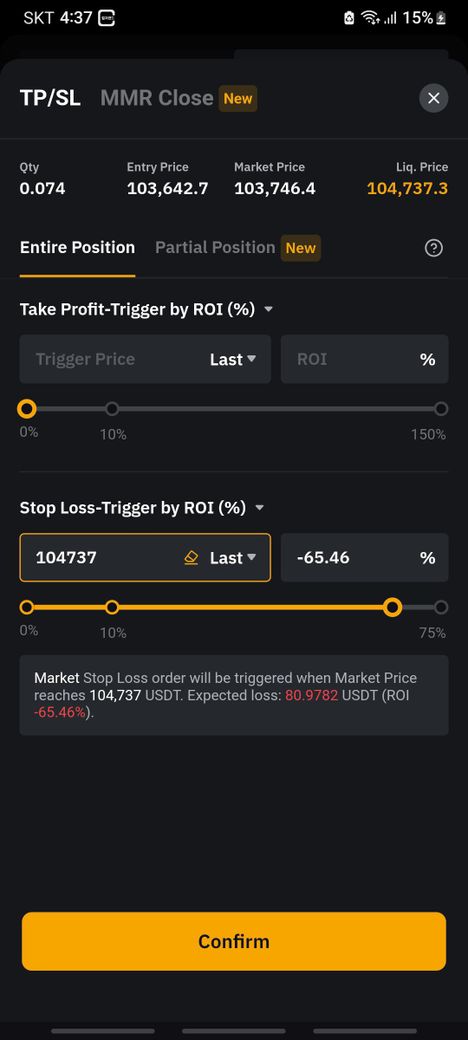Set stop loss slider to 10%

coord(112,607)
